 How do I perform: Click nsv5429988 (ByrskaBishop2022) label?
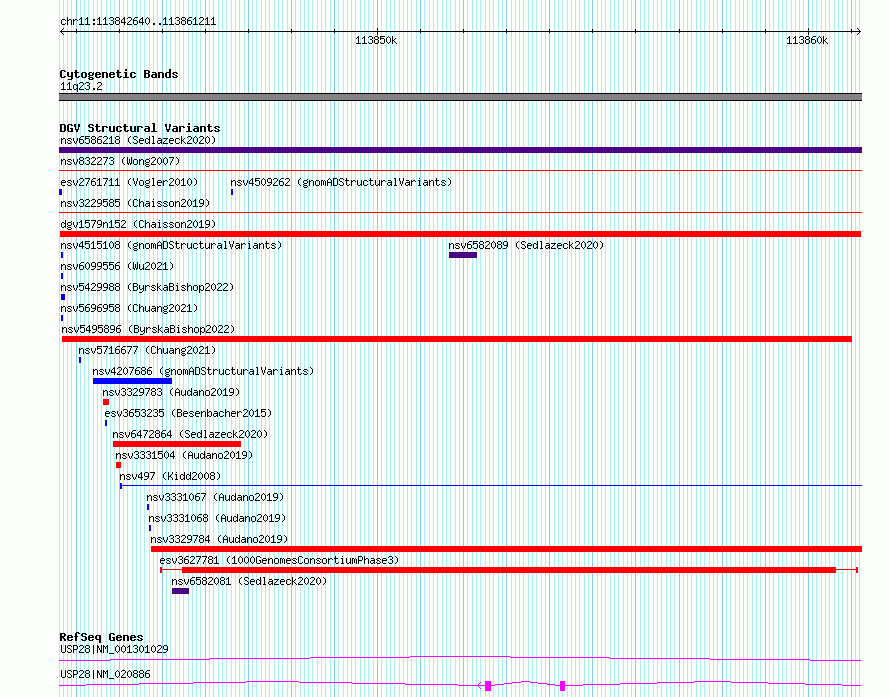tap(147, 287)
